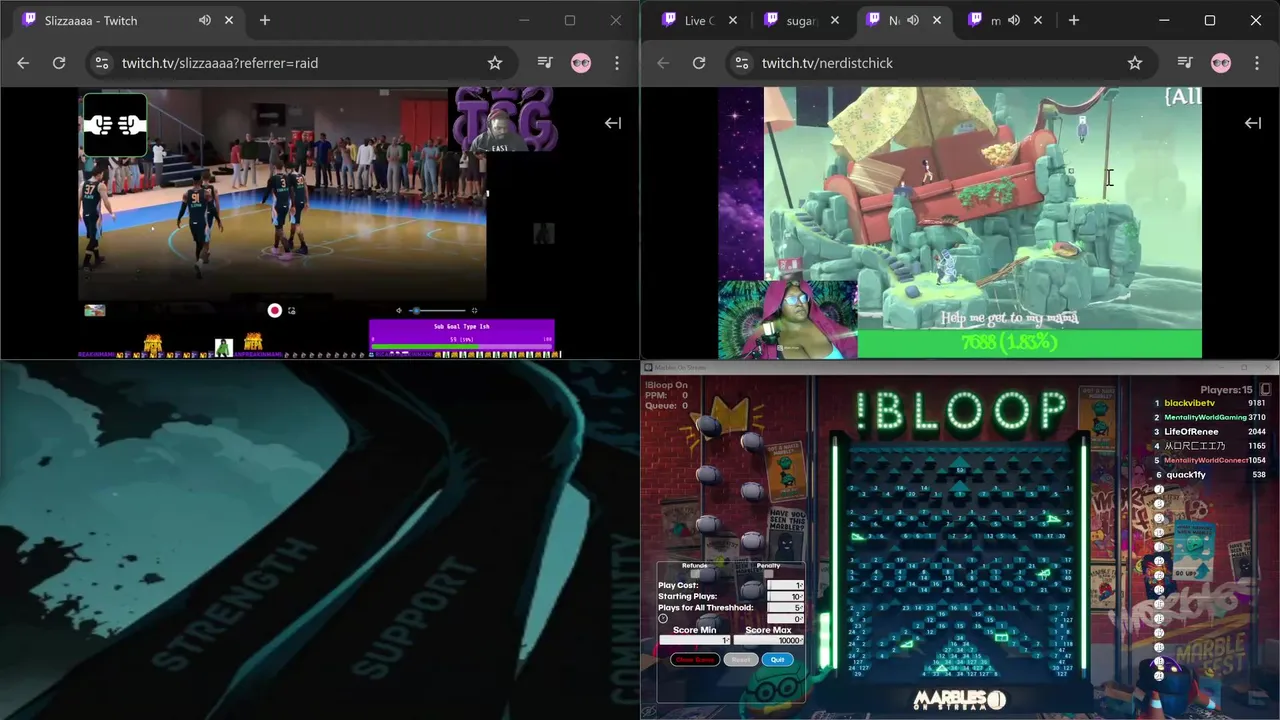Toggle the Refunds checkbox in Marbles
The height and width of the screenshot is (720, 1280).
click(x=695, y=574)
